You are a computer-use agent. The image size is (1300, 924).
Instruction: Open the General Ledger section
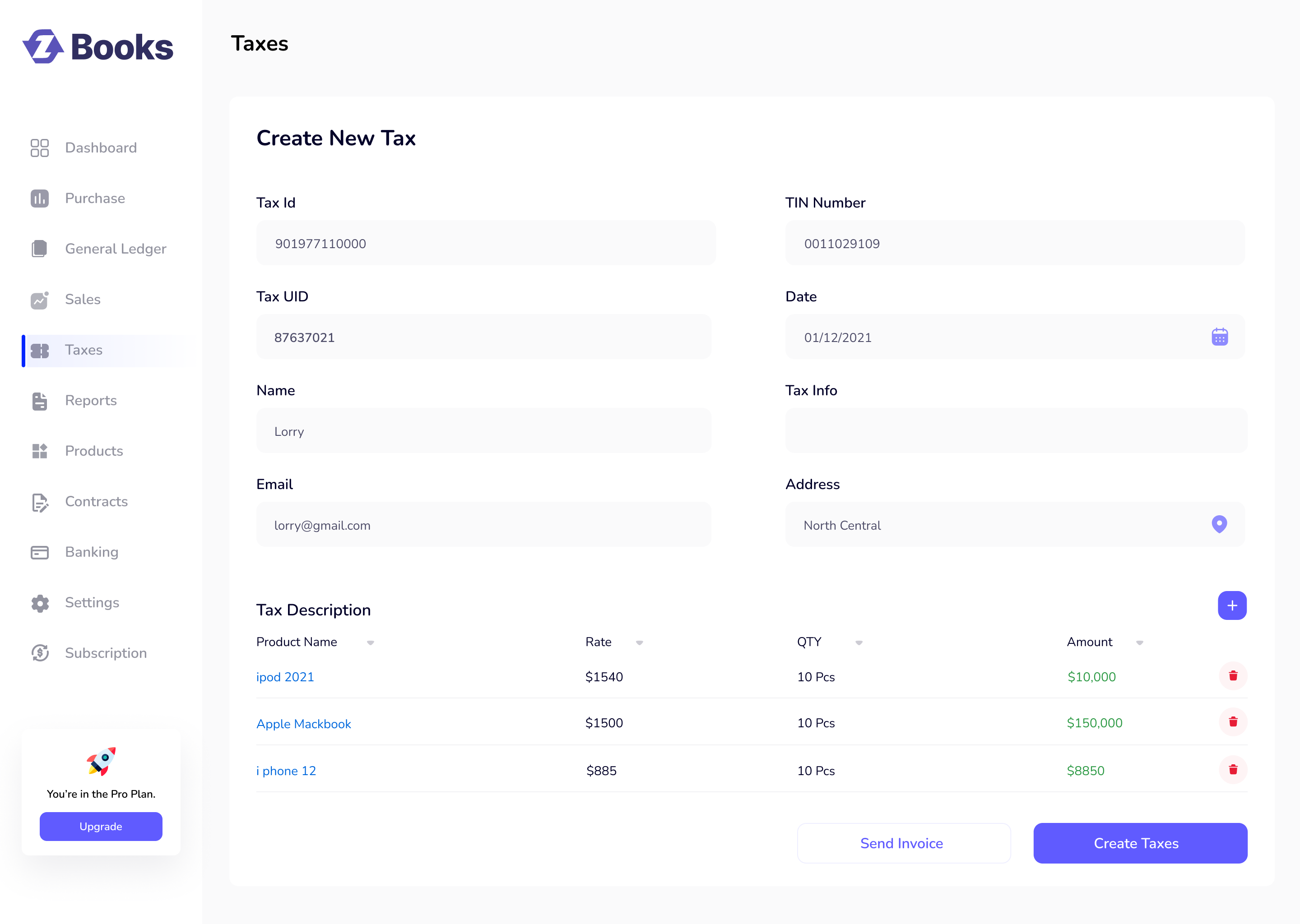click(x=116, y=249)
